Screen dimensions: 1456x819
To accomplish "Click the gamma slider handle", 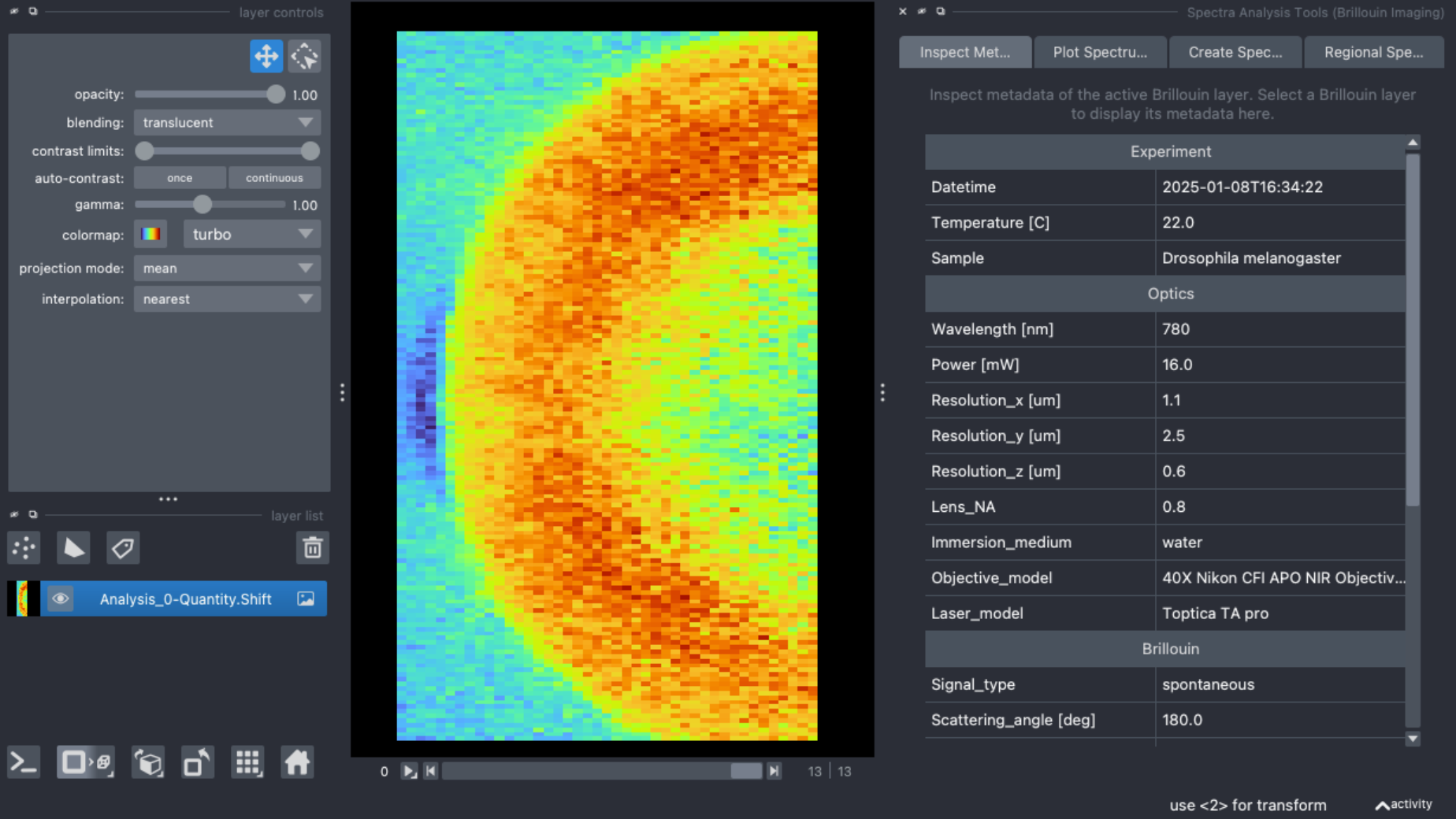I will [x=202, y=205].
